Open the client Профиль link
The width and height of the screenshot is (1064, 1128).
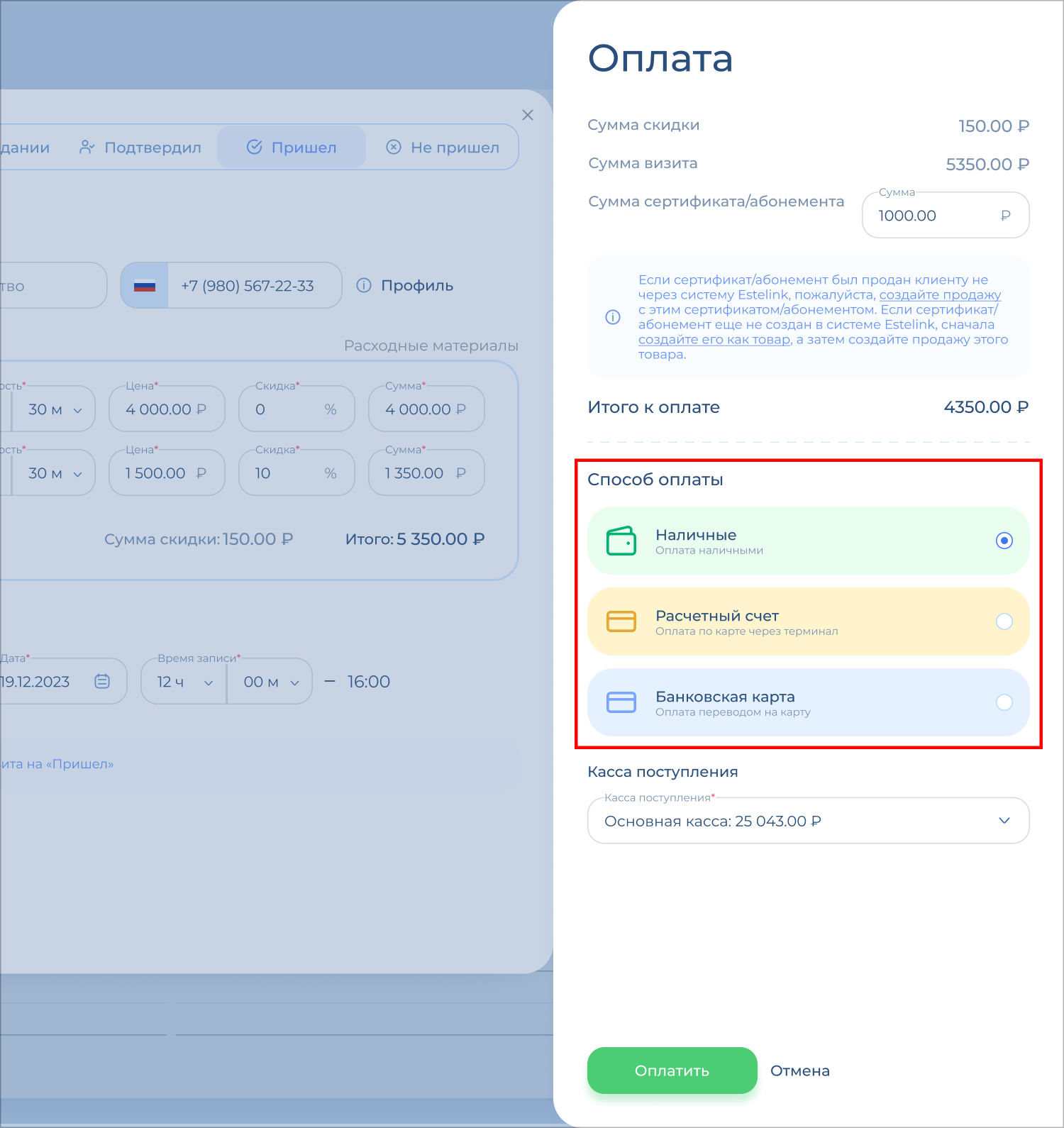coord(417,285)
